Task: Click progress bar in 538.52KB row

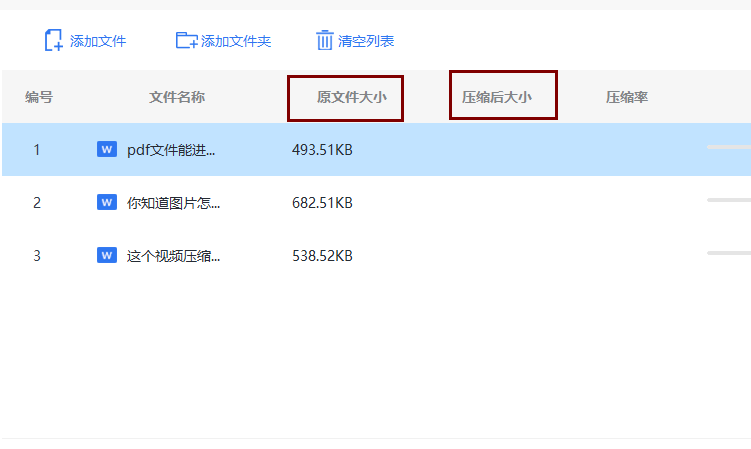Action: 729,253
